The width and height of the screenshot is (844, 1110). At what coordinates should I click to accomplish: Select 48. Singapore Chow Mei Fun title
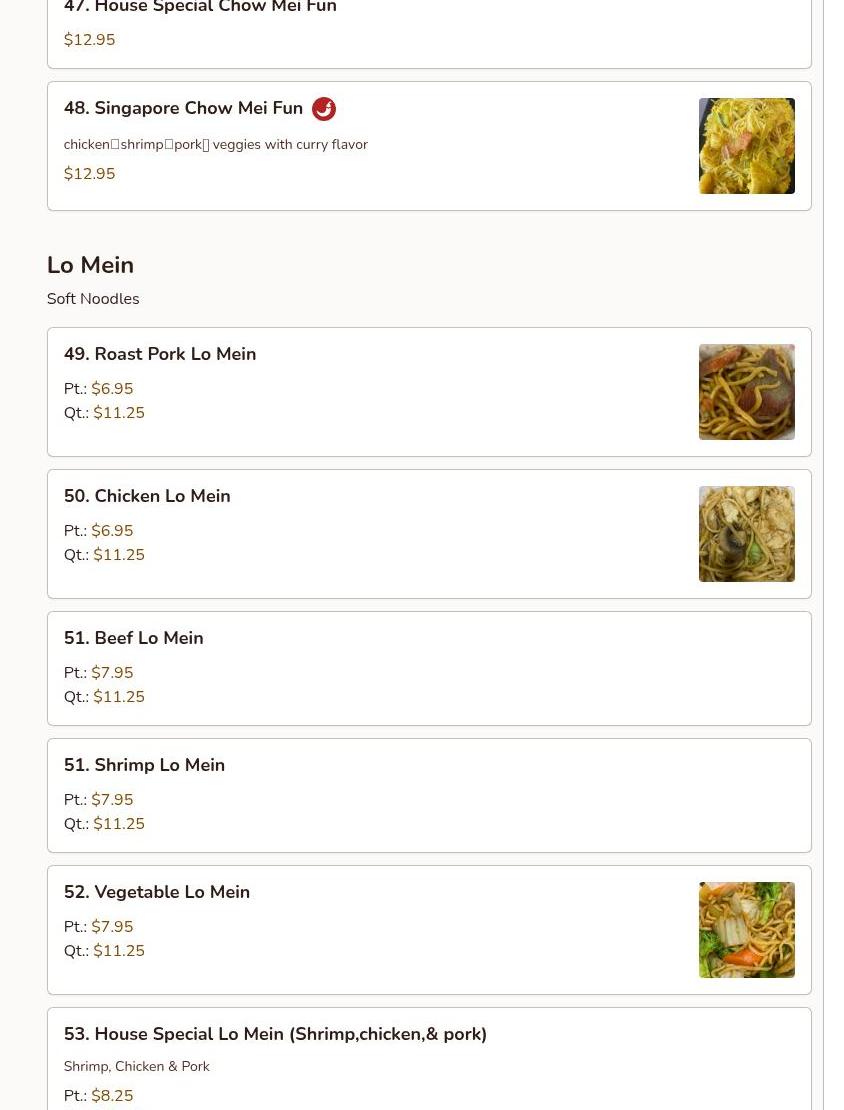183,108
